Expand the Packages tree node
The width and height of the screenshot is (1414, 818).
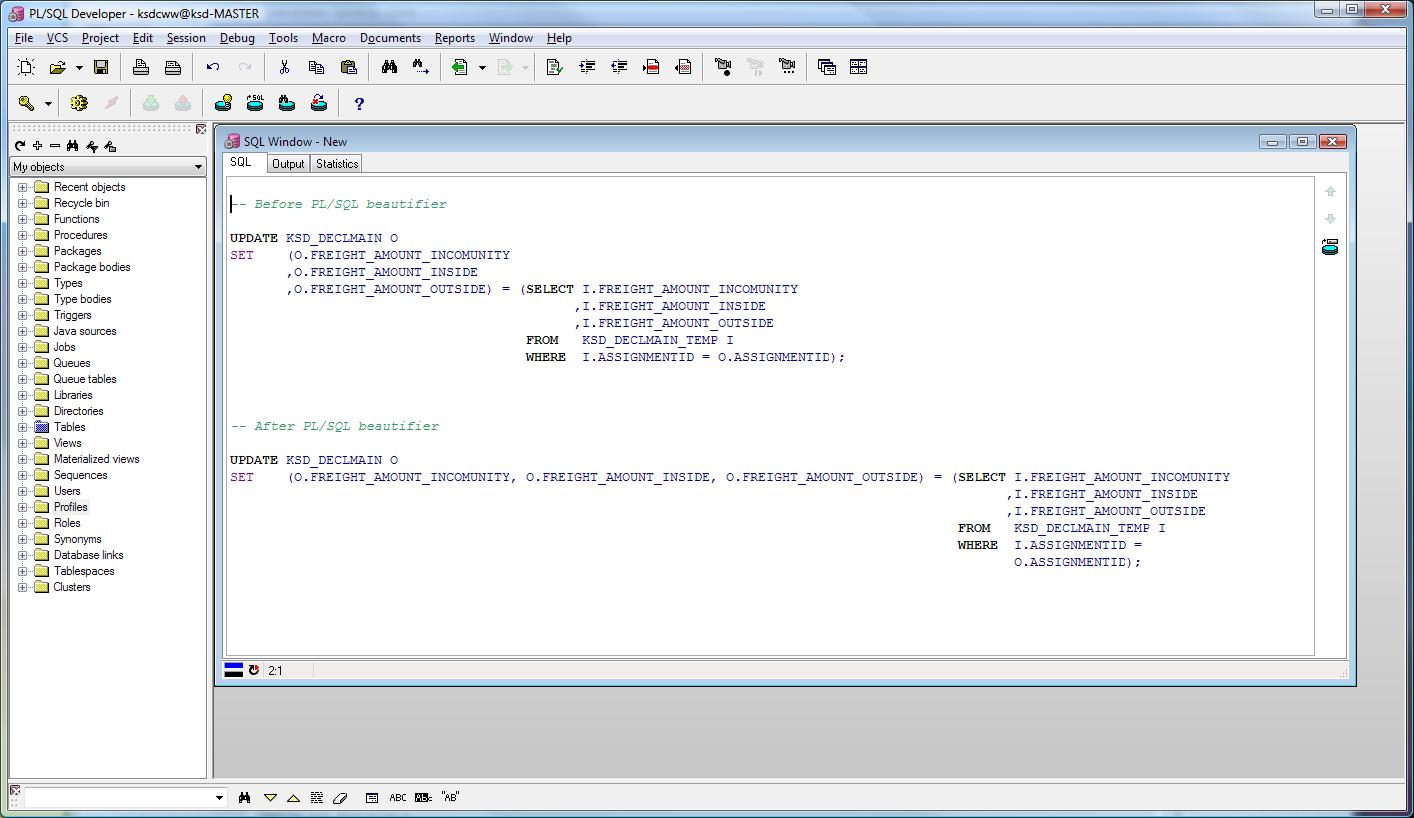click(x=22, y=251)
